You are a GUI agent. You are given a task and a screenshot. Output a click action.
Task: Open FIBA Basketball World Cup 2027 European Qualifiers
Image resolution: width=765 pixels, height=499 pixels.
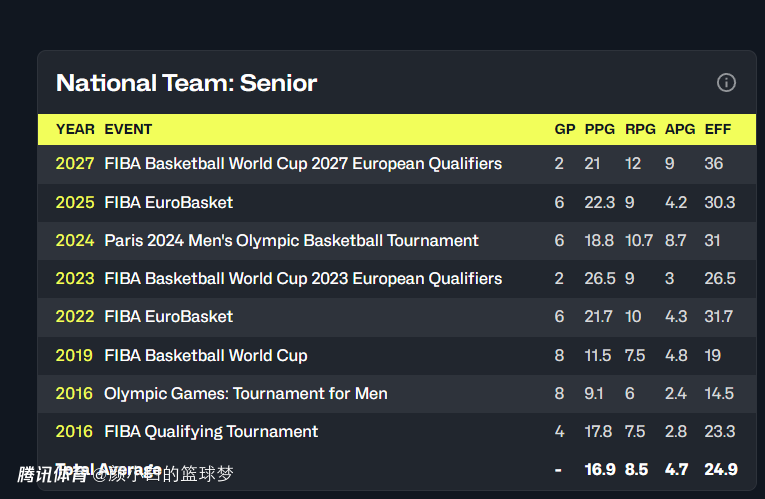pos(303,163)
